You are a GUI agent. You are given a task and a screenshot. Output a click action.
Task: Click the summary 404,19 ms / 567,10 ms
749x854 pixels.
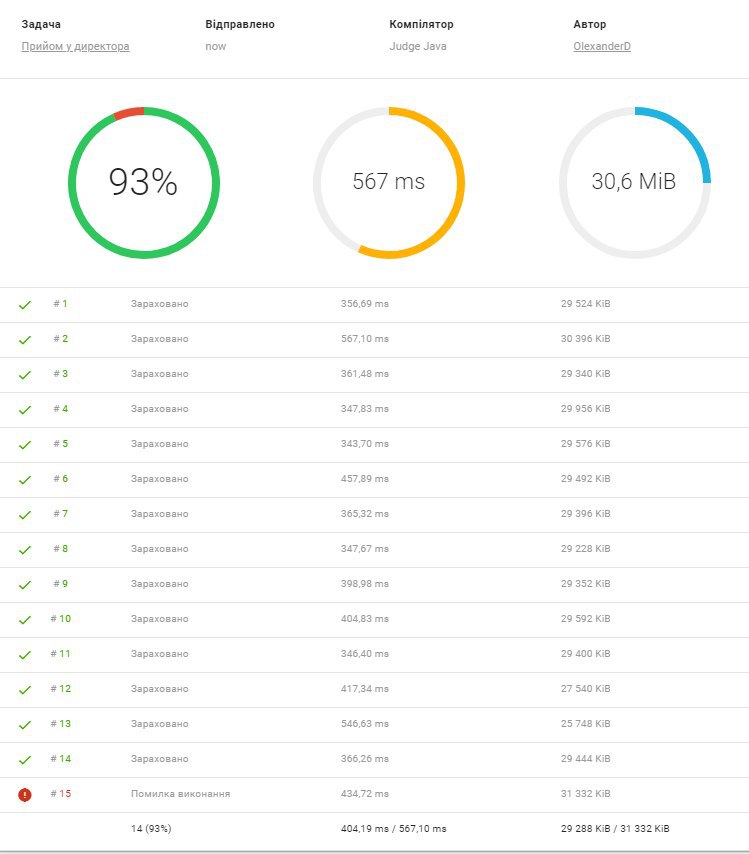pyautogui.click(x=394, y=828)
